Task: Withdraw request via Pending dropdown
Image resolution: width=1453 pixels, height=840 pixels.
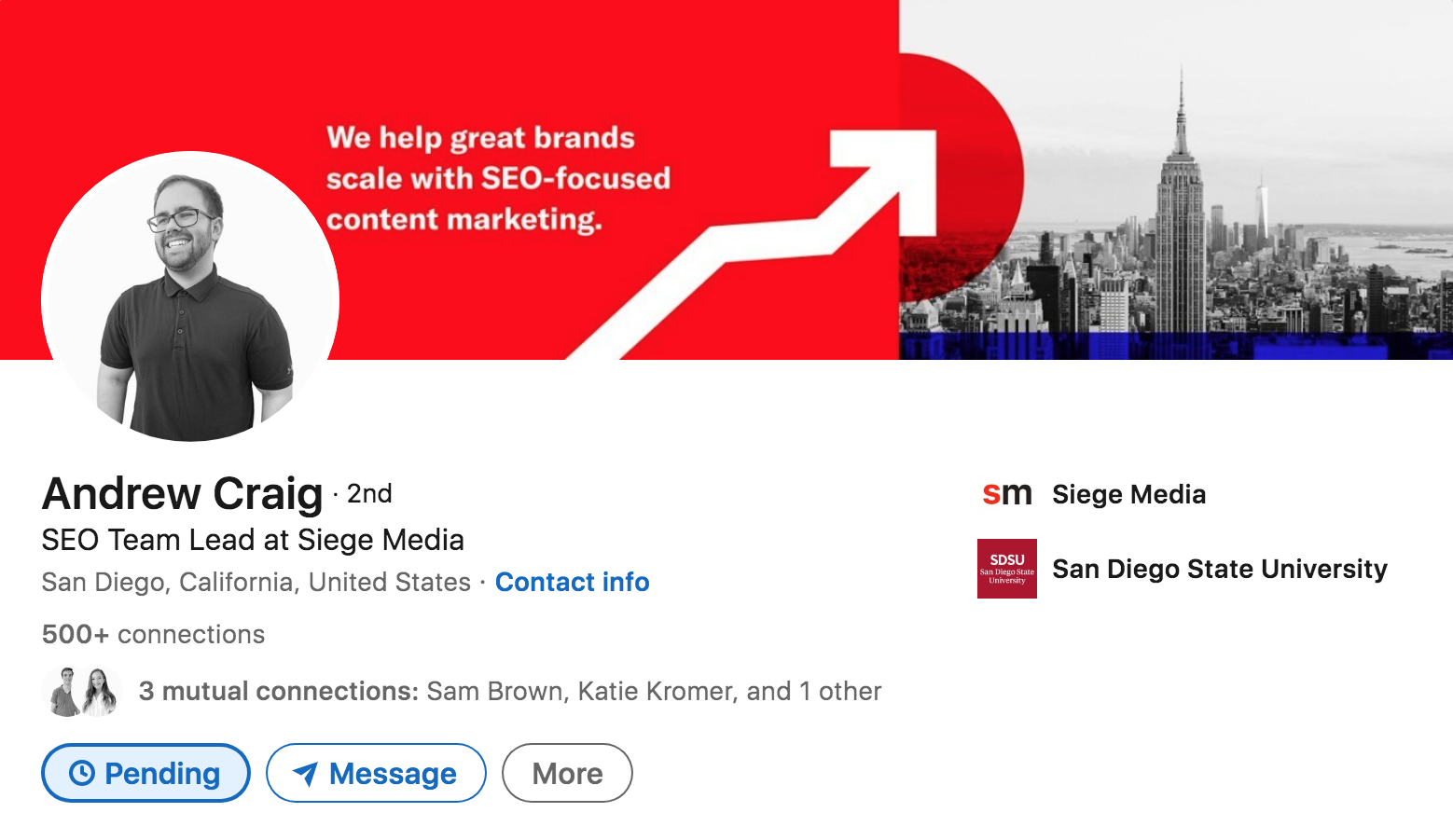Action: pyautogui.click(x=145, y=773)
